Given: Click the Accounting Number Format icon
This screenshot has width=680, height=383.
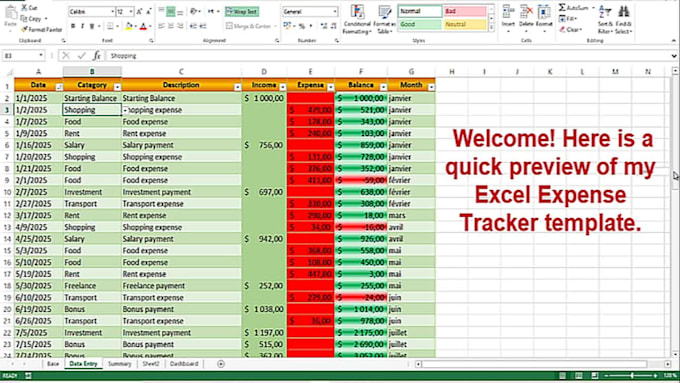Looking at the screenshot, I should point(287,26).
